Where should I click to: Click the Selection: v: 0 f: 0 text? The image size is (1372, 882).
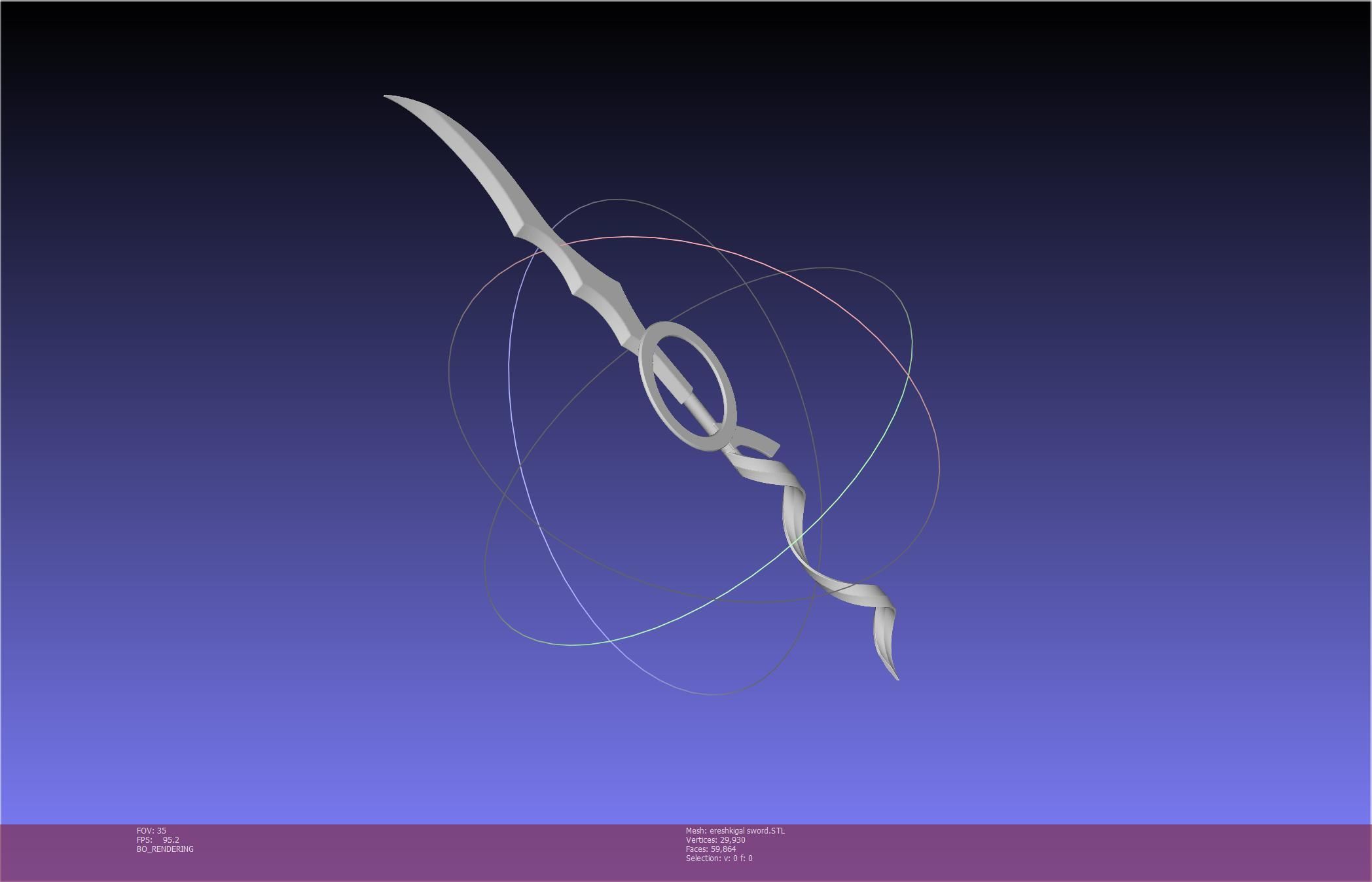coord(719,858)
